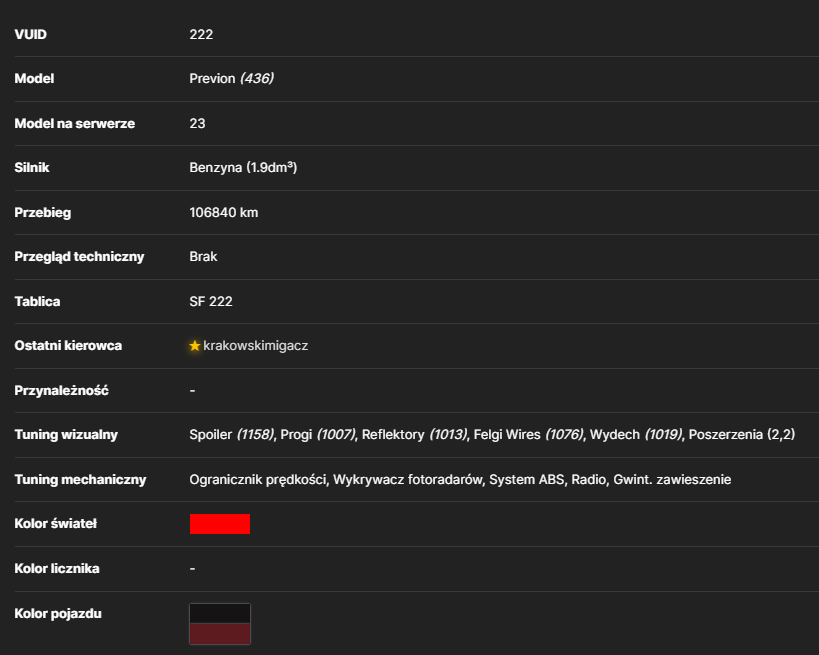Click the gold star beside krakowskimigacz
819x655 pixels.
coord(195,346)
